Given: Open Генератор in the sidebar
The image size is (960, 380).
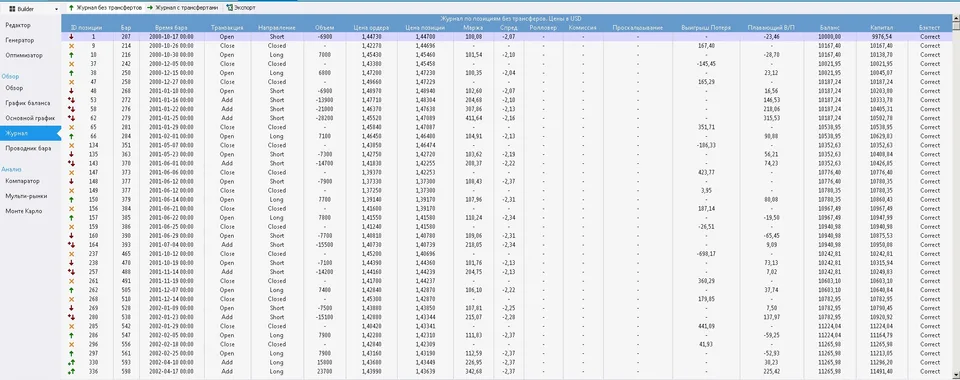Looking at the screenshot, I should click(20, 40).
